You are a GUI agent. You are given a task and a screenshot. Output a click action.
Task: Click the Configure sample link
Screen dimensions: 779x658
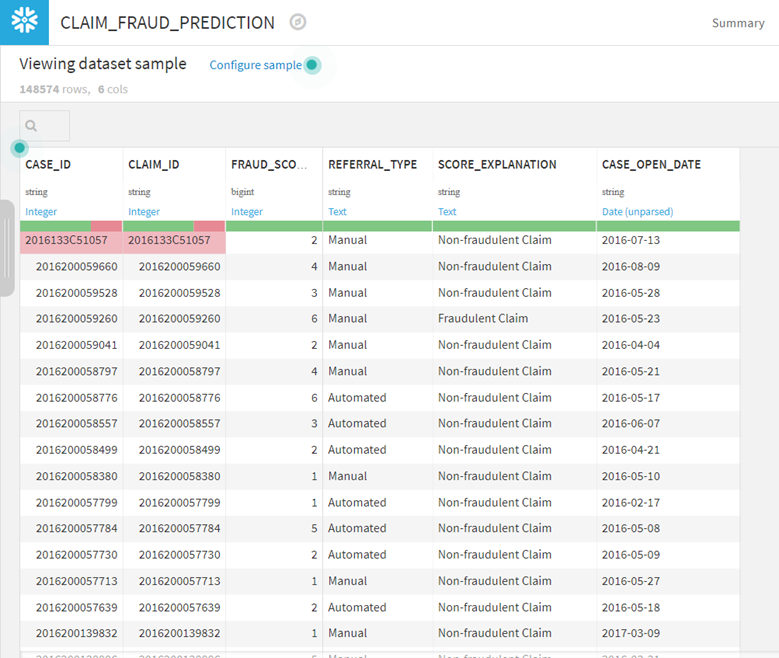pos(255,65)
